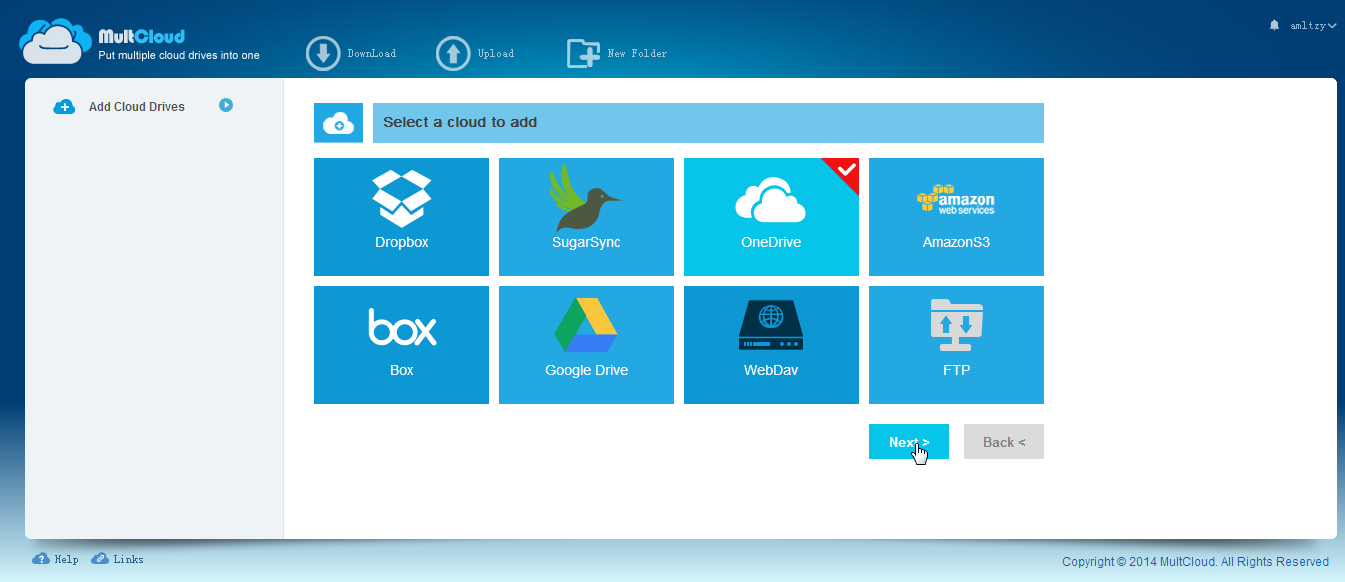Click the 'Select a cloud to add' heading

[460, 123]
